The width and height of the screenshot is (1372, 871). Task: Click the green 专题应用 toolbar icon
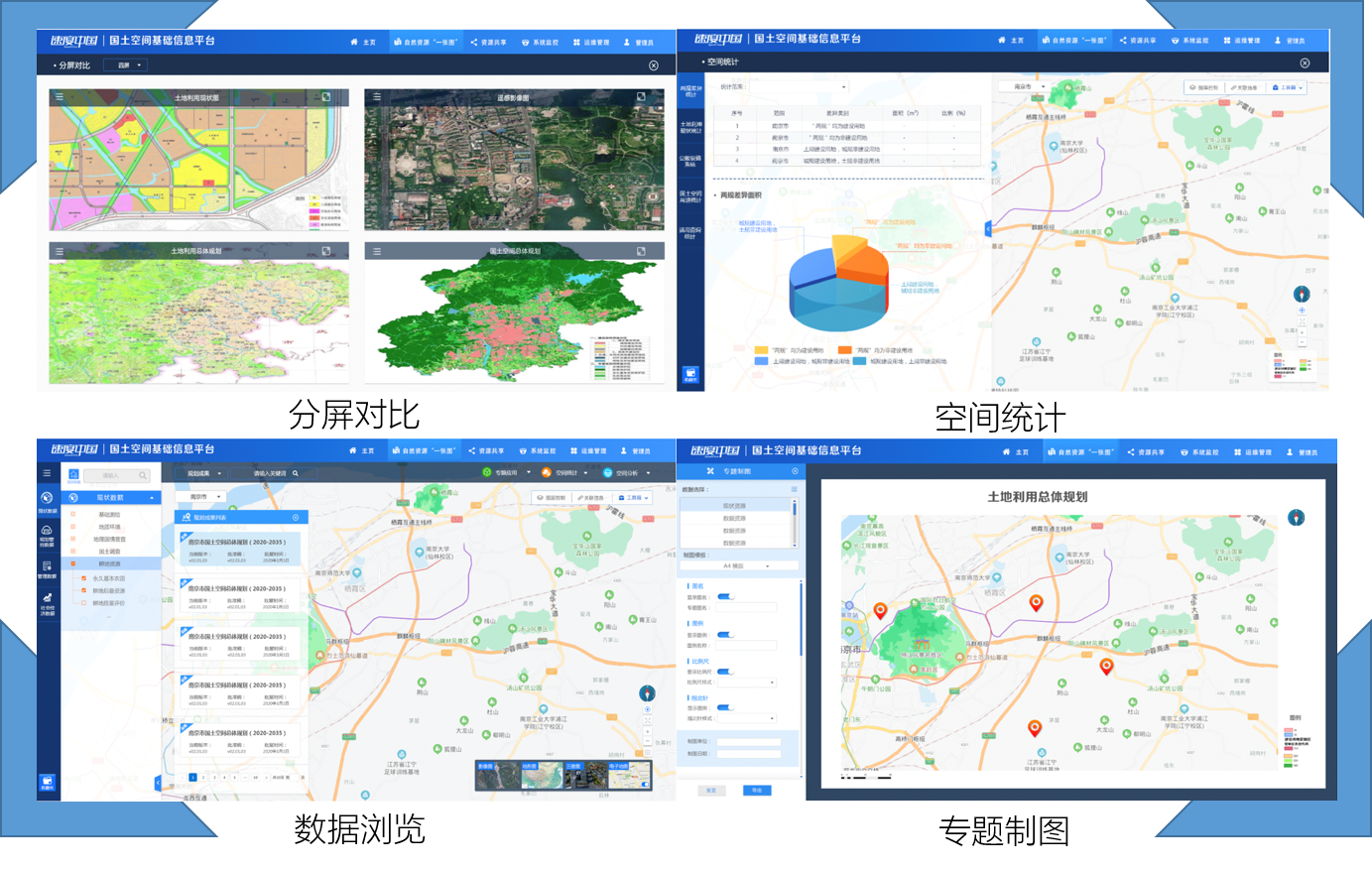487,472
